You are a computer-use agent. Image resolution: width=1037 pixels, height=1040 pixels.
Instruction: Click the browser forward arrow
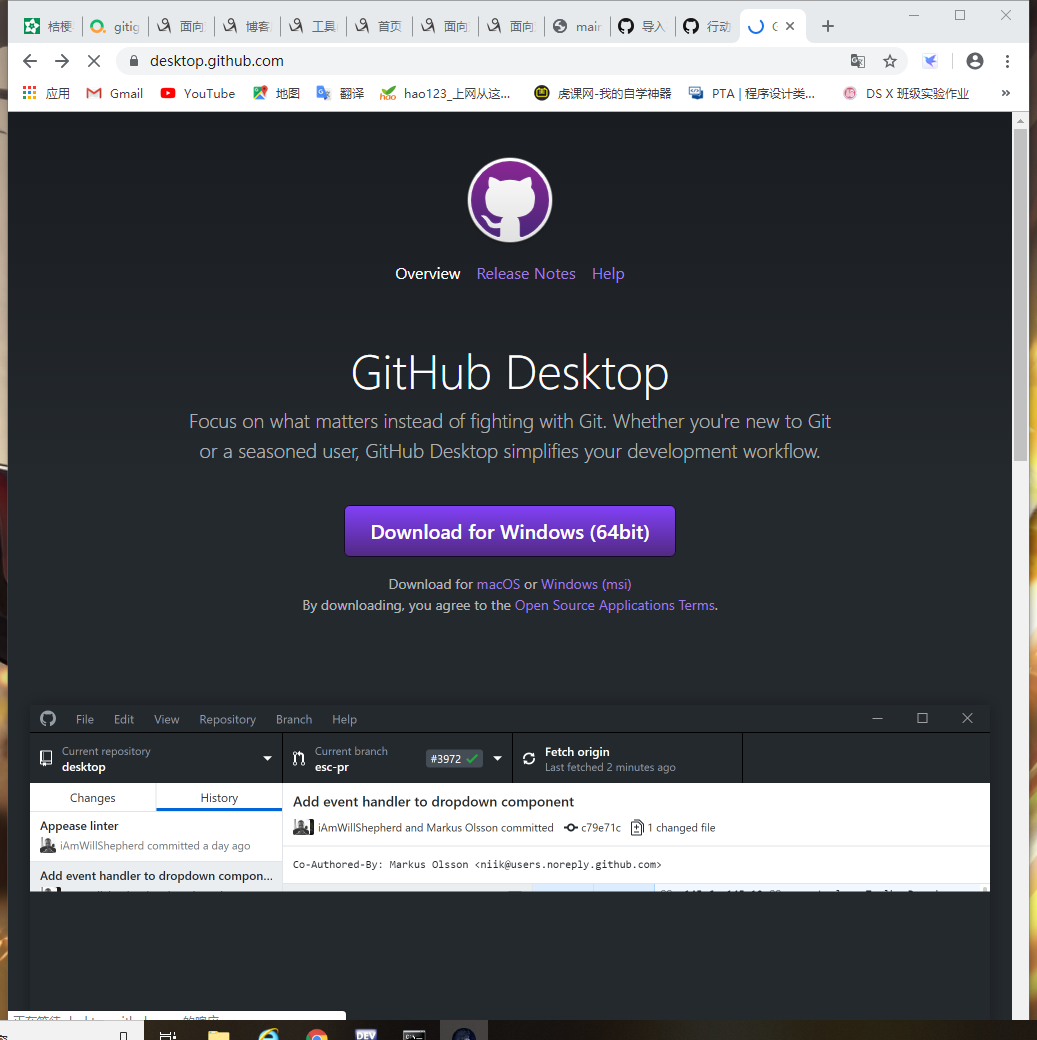tap(62, 61)
